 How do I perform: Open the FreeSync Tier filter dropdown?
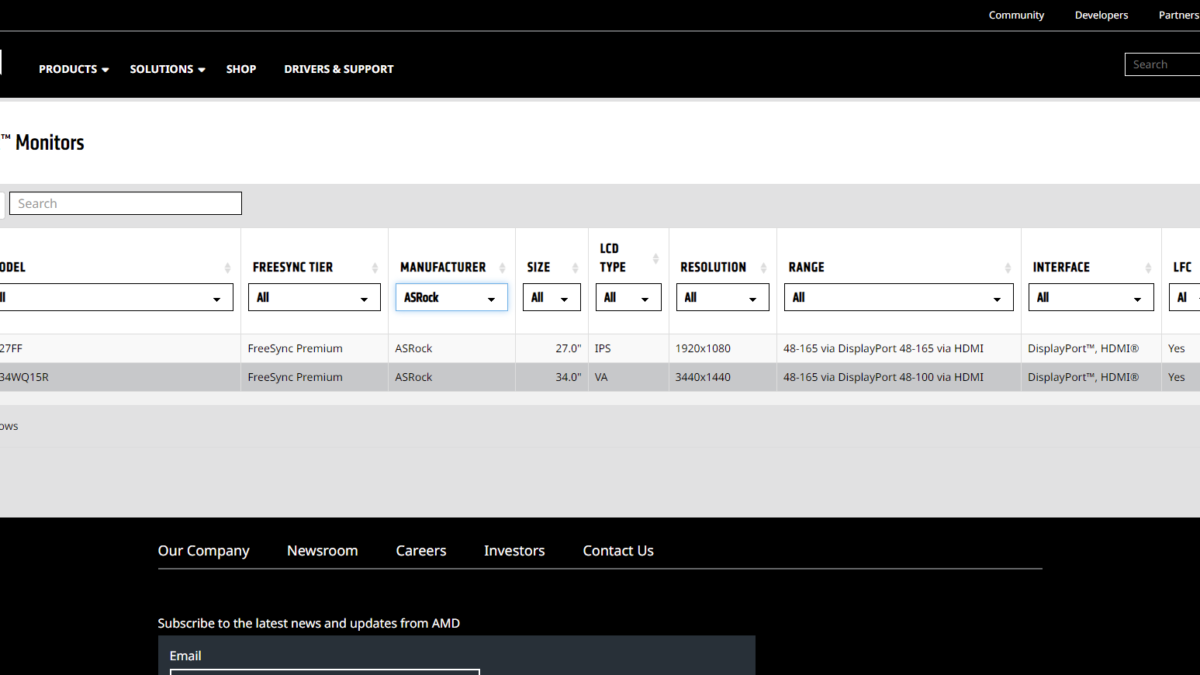[314, 297]
